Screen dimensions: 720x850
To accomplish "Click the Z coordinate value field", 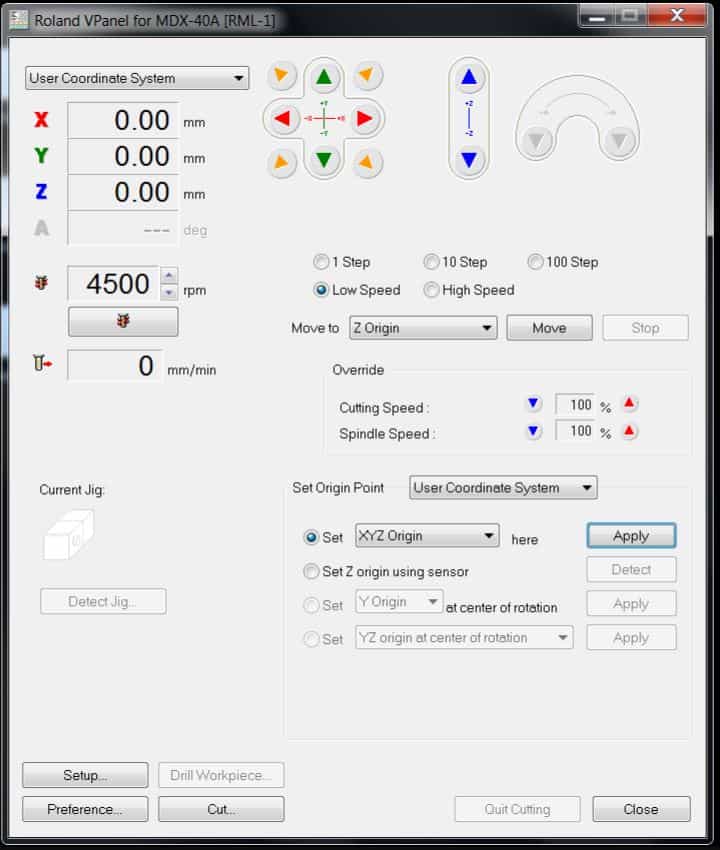I will (123, 192).
